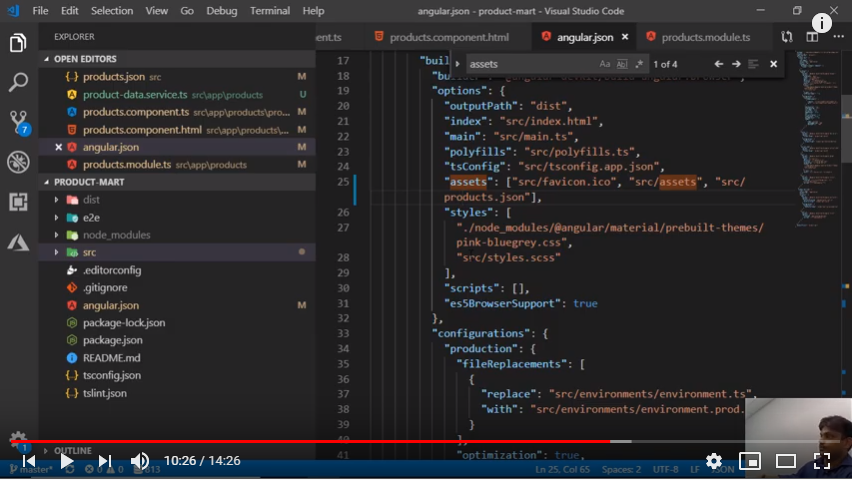This screenshot has width=852, height=480.
Task: Expand the dist folder
Action: point(57,200)
